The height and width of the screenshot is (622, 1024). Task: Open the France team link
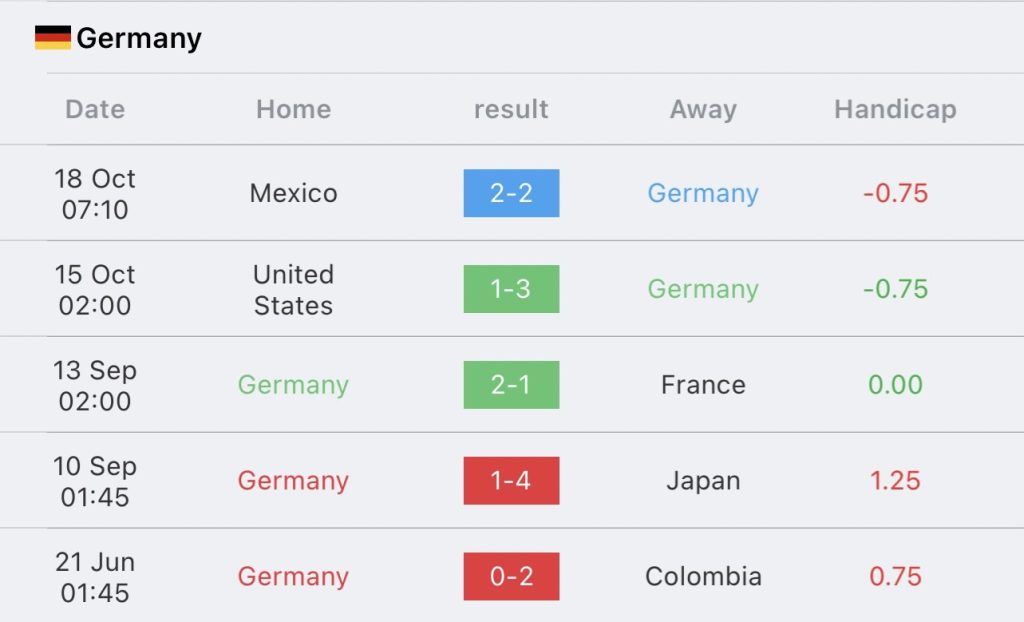pyautogui.click(x=703, y=385)
